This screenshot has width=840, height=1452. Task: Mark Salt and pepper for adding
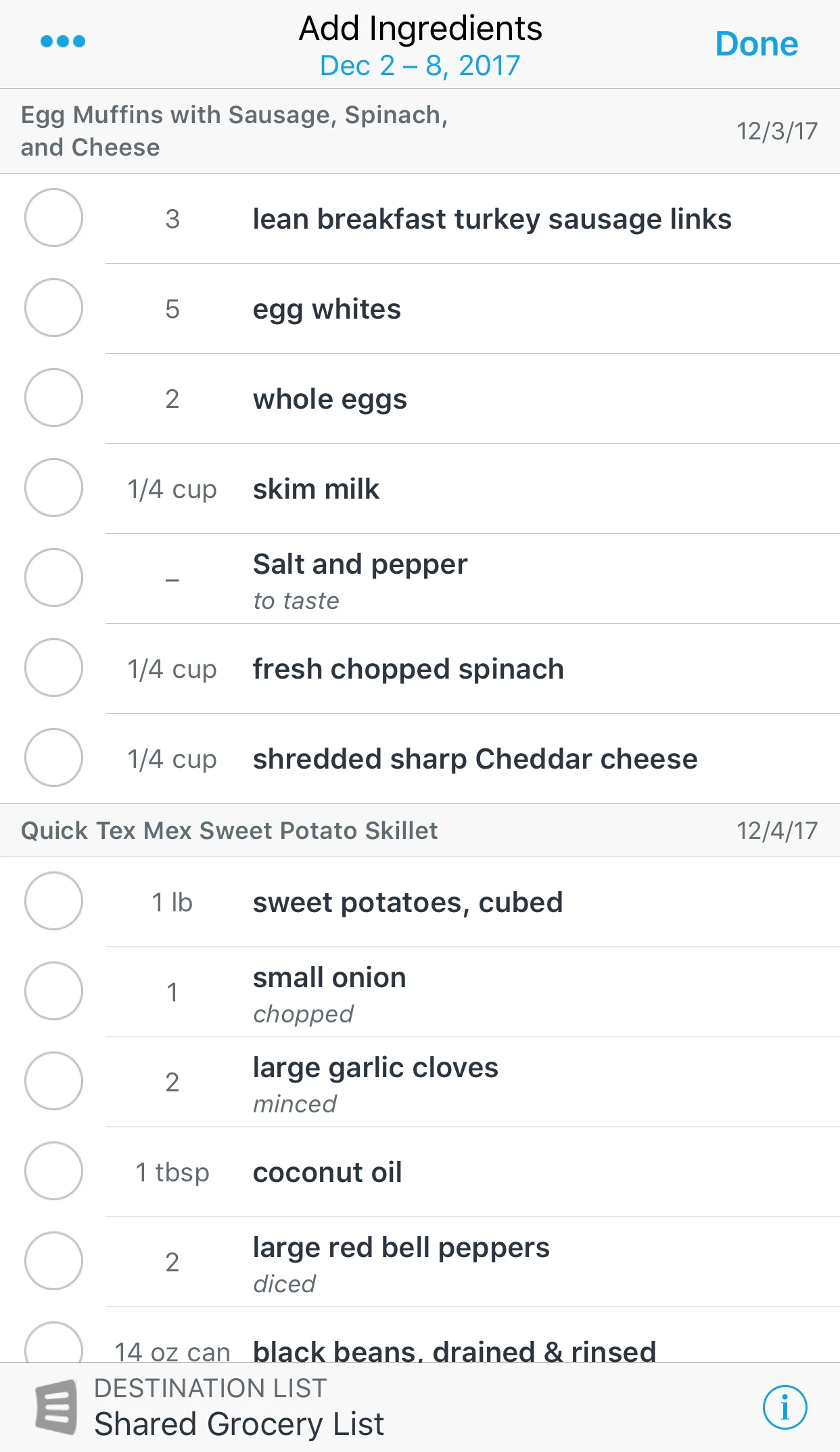53,578
